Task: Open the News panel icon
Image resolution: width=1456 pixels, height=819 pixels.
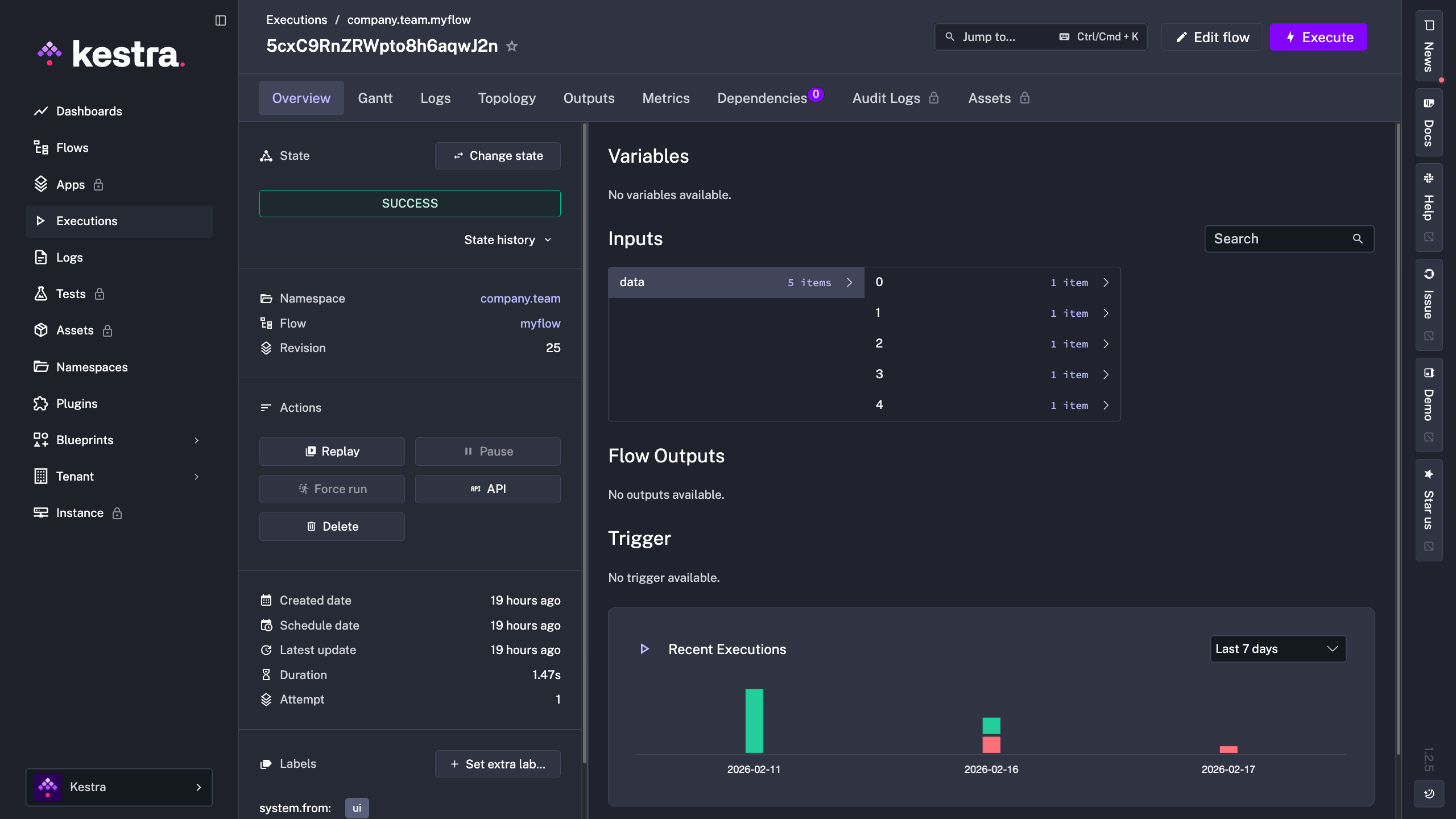Action: tap(1429, 26)
